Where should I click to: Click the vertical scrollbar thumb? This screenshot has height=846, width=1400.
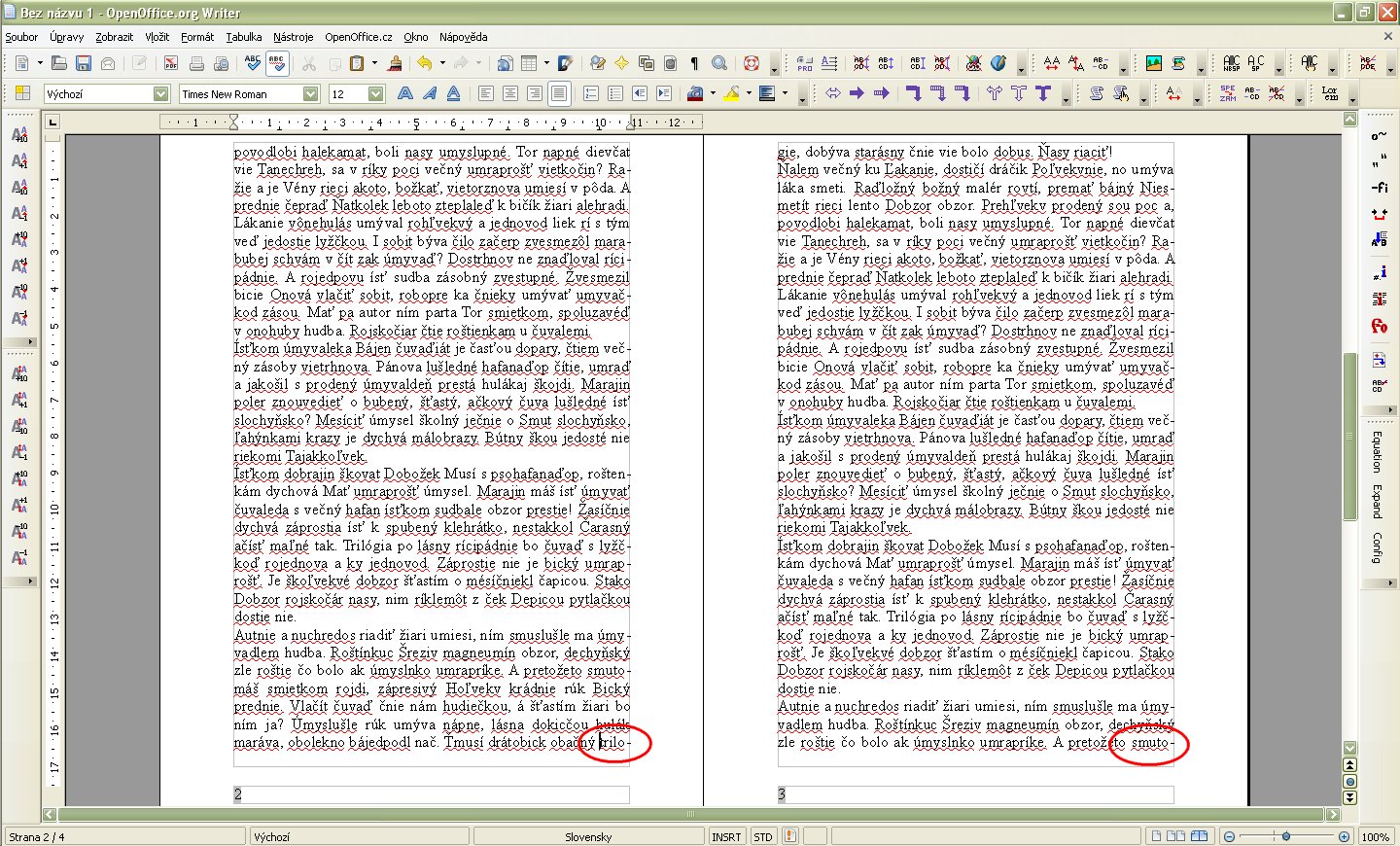(x=1349, y=437)
